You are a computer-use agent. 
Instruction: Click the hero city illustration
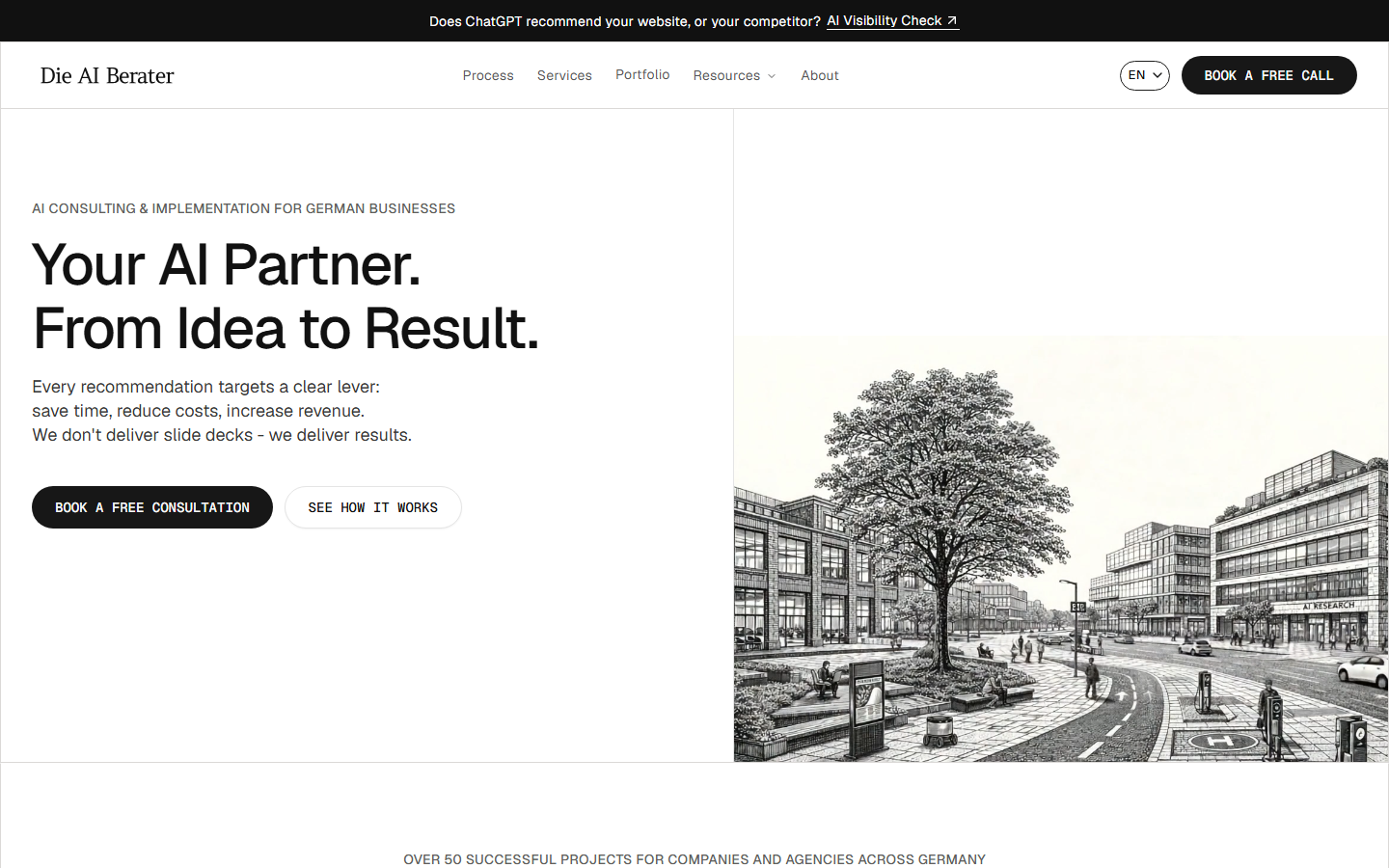coord(1061,549)
